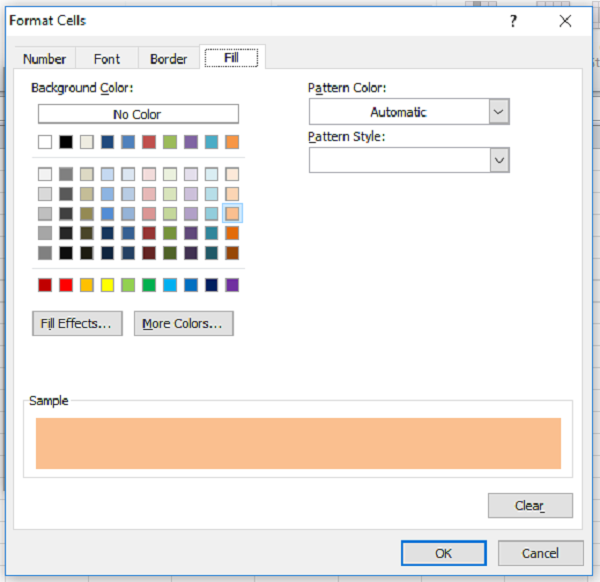Close the Format Cells dialog
The height and width of the screenshot is (582, 600).
coord(565,21)
